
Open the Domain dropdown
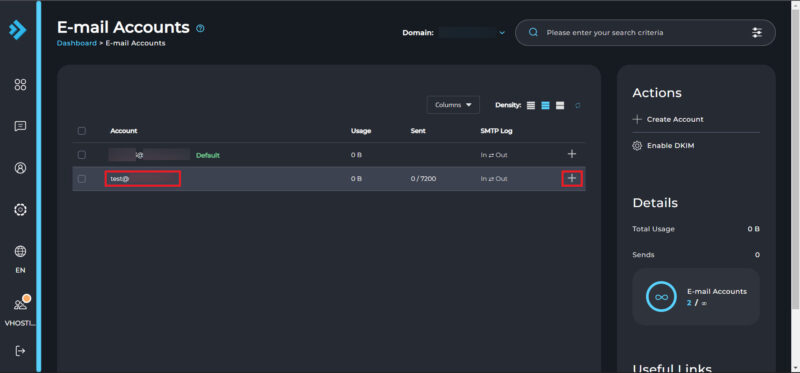[471, 33]
